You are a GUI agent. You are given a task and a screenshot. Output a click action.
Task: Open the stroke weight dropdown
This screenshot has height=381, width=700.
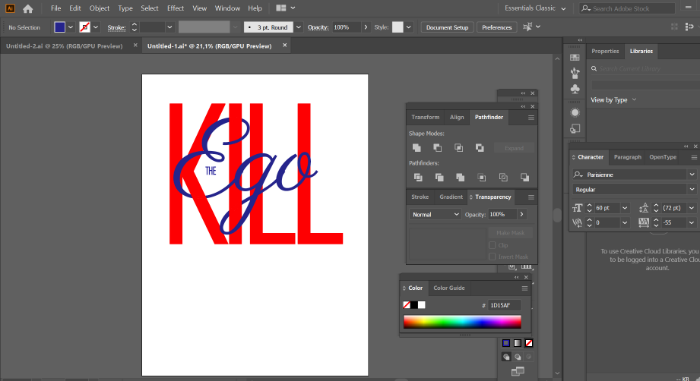[x=170, y=27]
